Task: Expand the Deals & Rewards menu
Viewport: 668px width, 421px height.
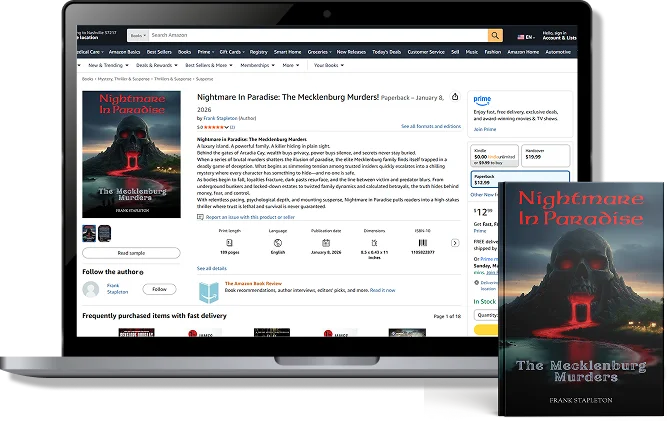Action: 157,65
